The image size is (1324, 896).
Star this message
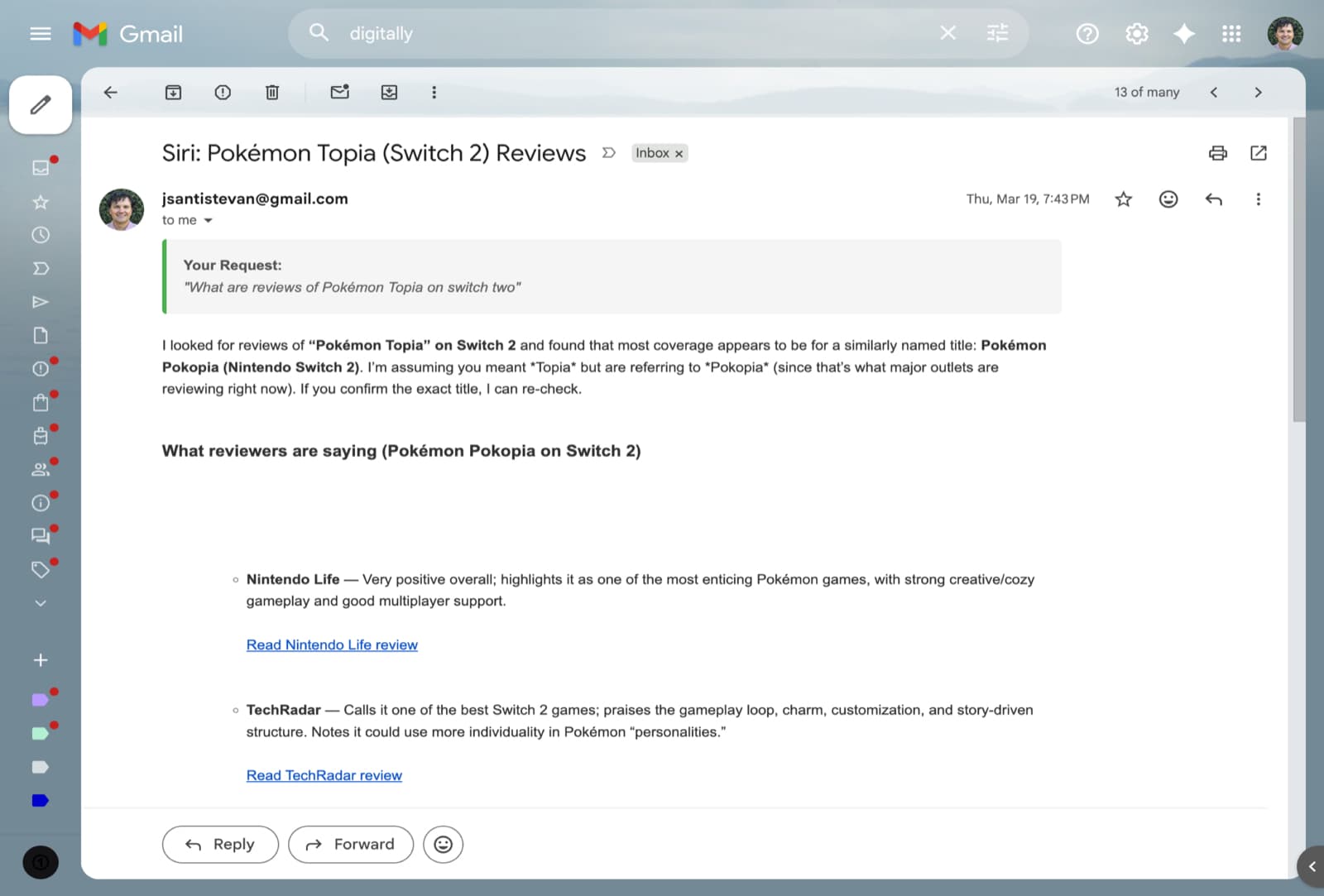[1123, 199]
